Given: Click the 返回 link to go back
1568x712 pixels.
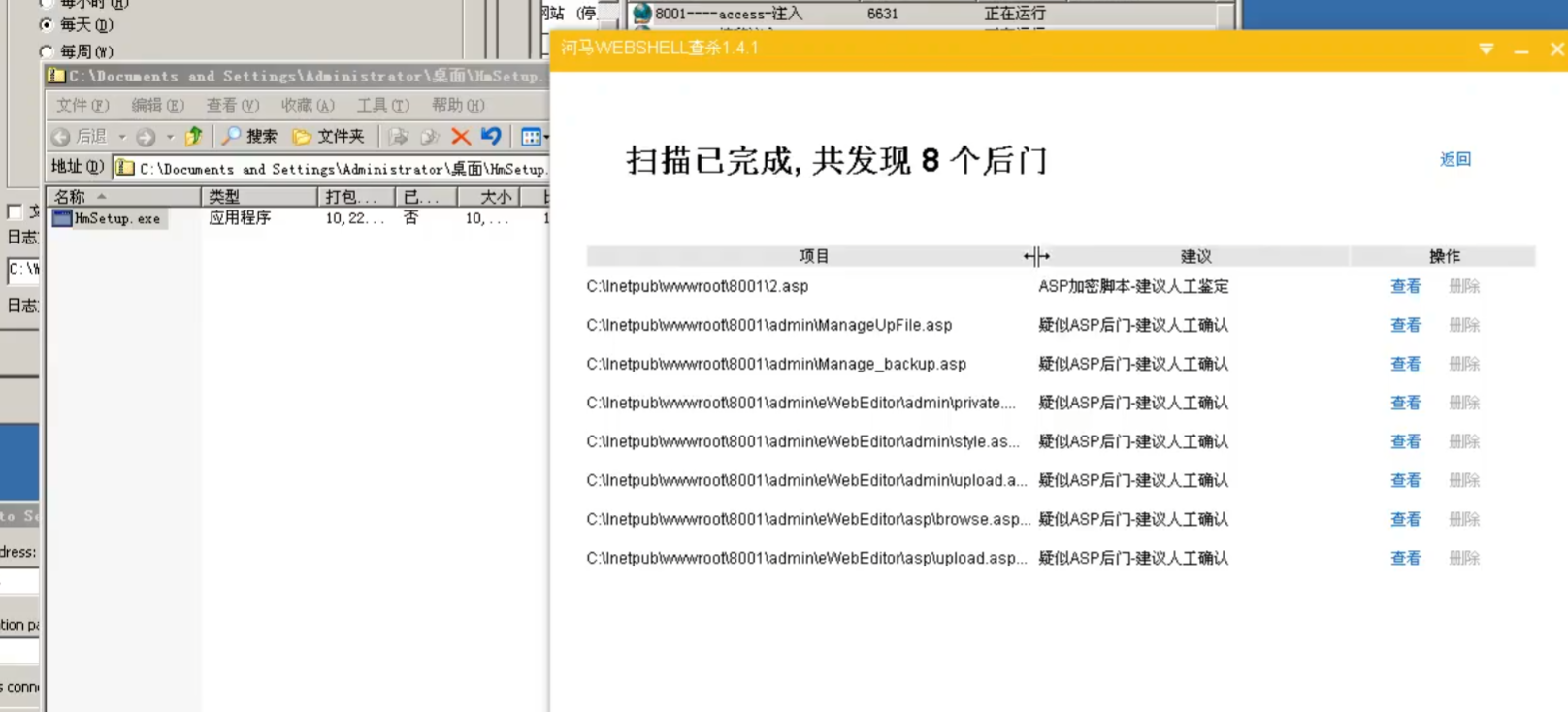Looking at the screenshot, I should click(x=1454, y=159).
